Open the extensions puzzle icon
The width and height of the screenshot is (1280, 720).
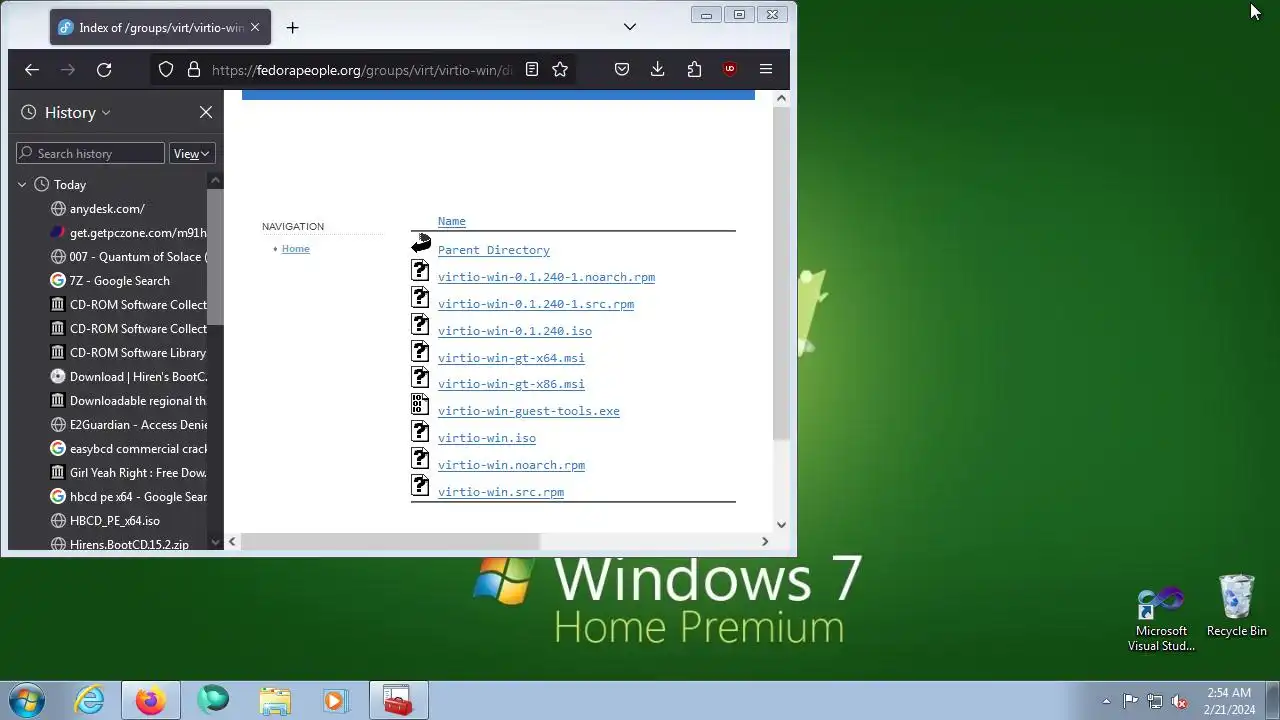tap(694, 70)
